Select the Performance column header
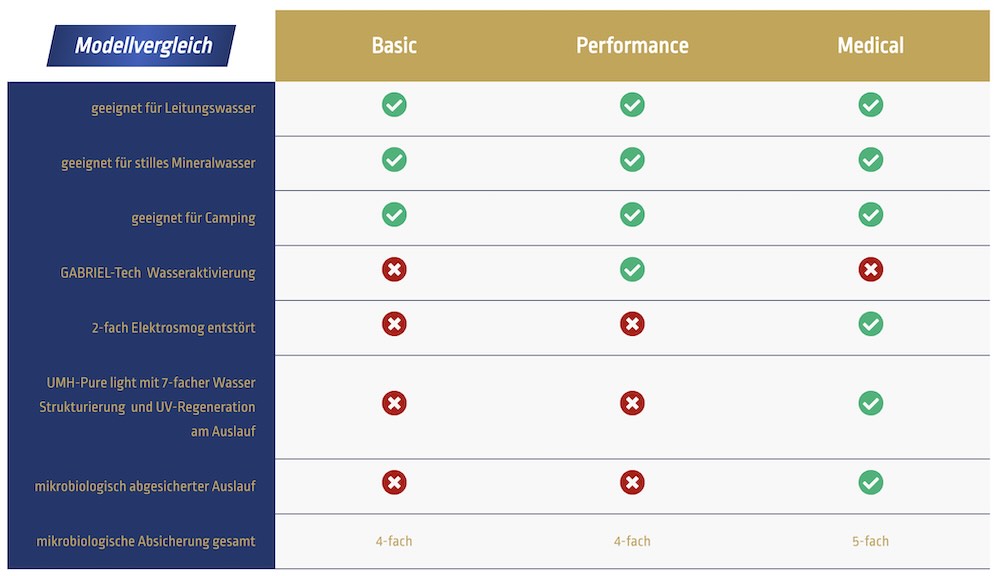The image size is (1000, 576). (x=632, y=46)
